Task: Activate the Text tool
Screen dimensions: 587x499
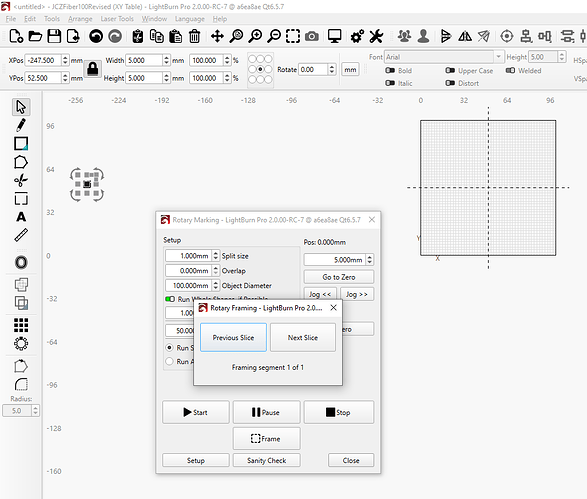Action: [21, 217]
